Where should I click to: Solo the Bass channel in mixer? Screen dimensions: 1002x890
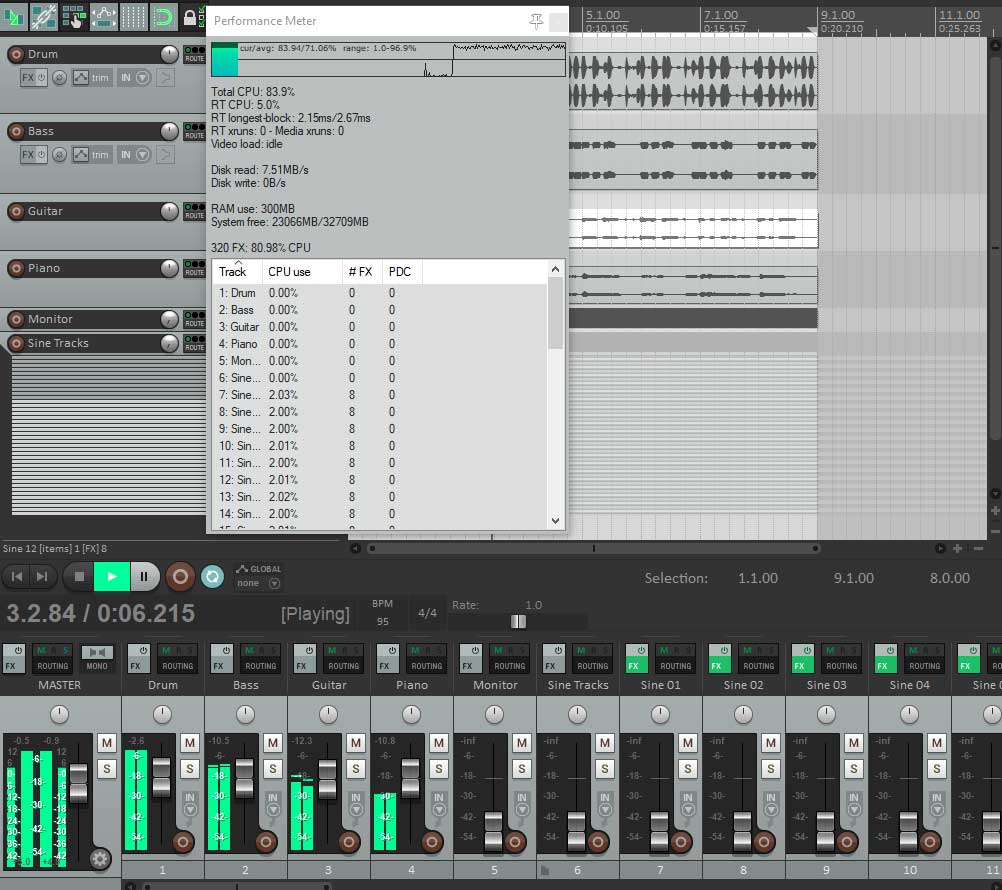pyautogui.click(x=273, y=768)
